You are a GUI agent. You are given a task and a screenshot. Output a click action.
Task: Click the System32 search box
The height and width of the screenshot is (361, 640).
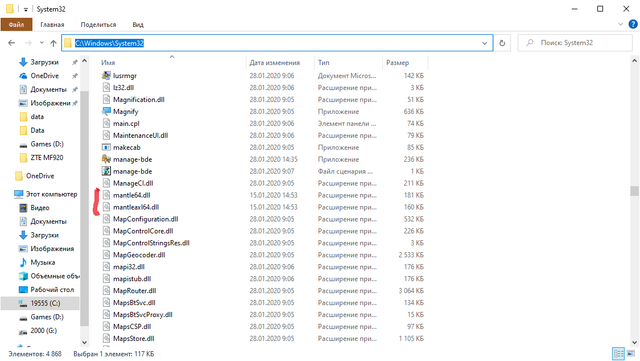click(575, 42)
